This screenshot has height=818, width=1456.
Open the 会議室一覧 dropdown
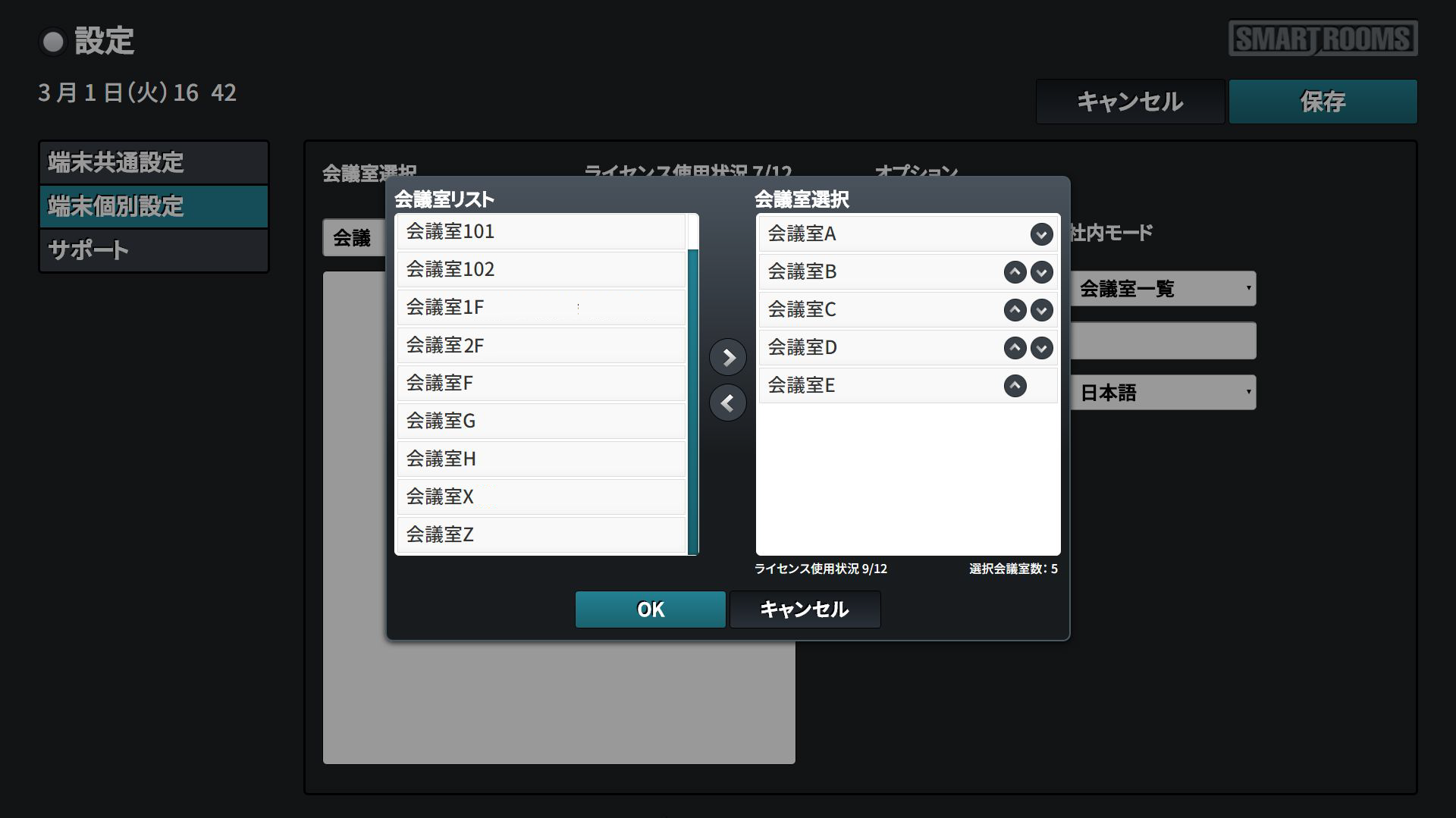tap(1163, 289)
